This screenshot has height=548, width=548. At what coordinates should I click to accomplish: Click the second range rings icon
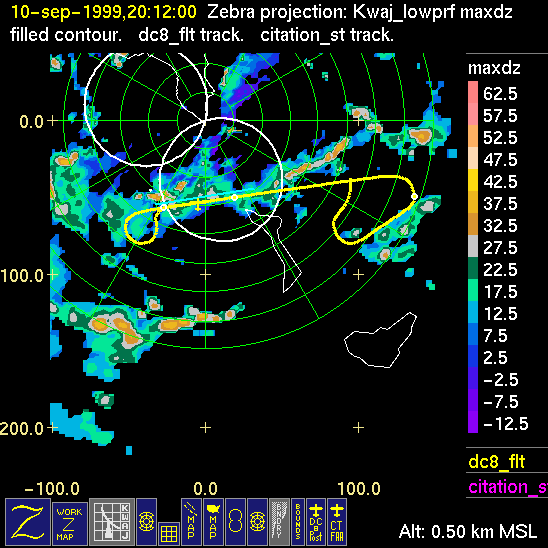tap(257, 522)
